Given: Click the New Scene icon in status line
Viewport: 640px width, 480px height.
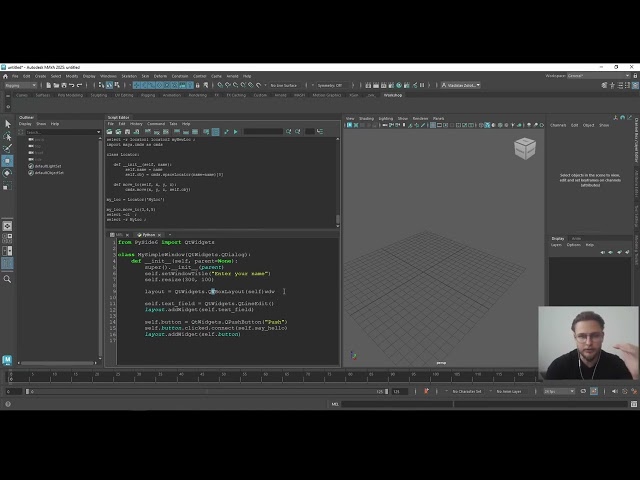Looking at the screenshot, I should [x=49, y=85].
